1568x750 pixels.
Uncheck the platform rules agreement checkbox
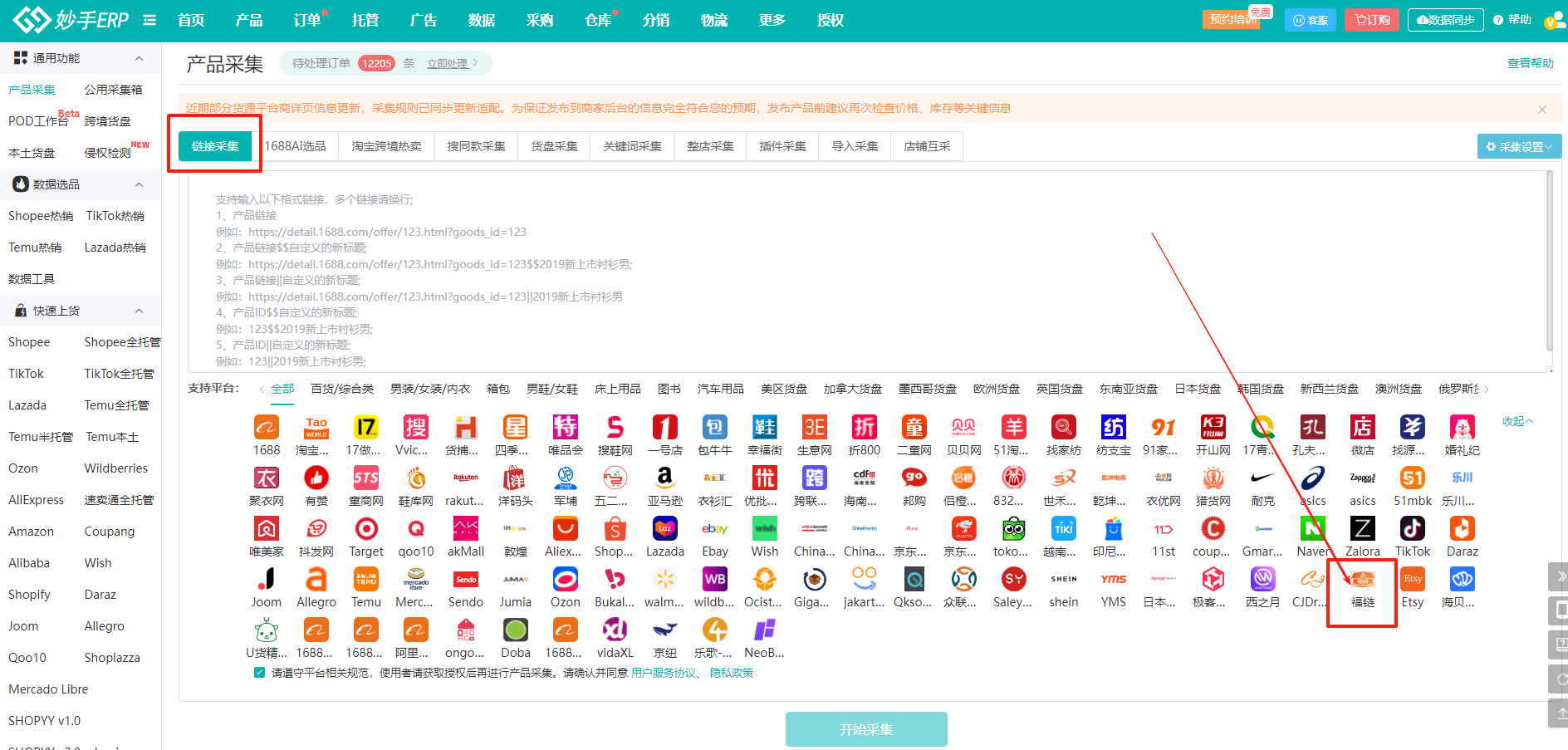tap(259, 673)
